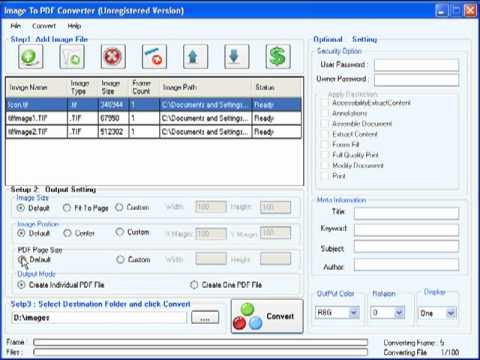Click the PDF Page Size Width field
The height and width of the screenshot is (360, 480).
point(211,259)
